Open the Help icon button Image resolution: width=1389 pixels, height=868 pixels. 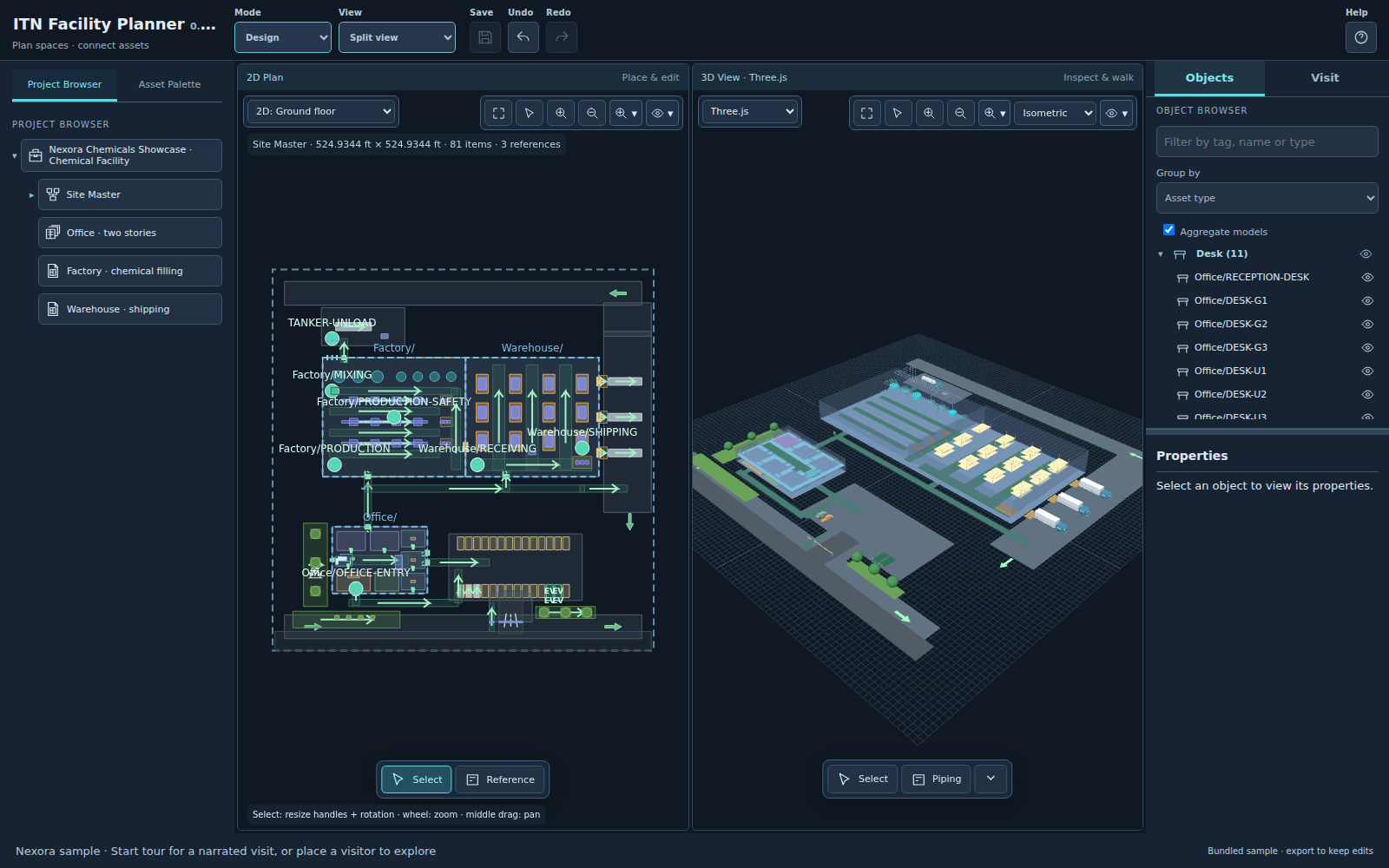[x=1361, y=37]
